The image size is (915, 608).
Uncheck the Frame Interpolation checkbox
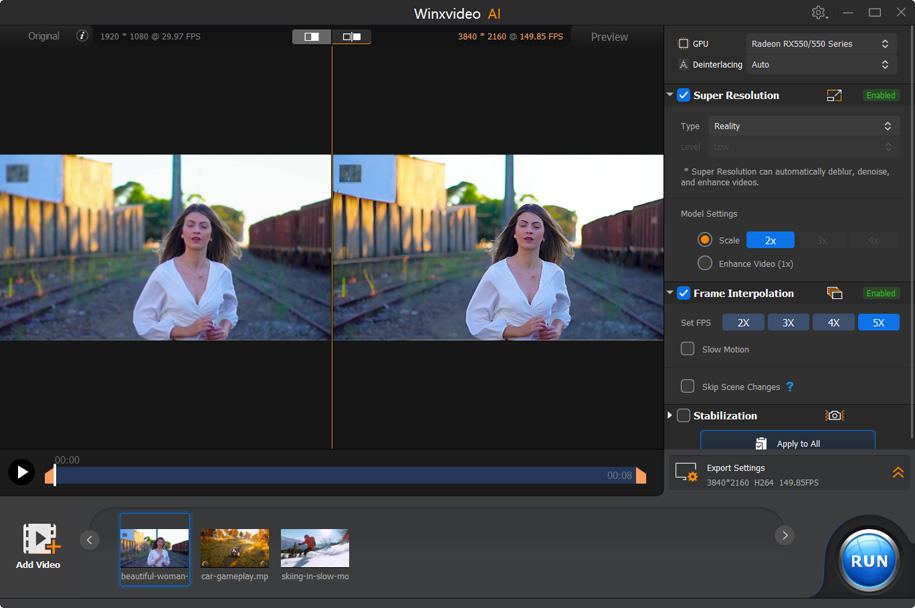pyautogui.click(x=682, y=293)
